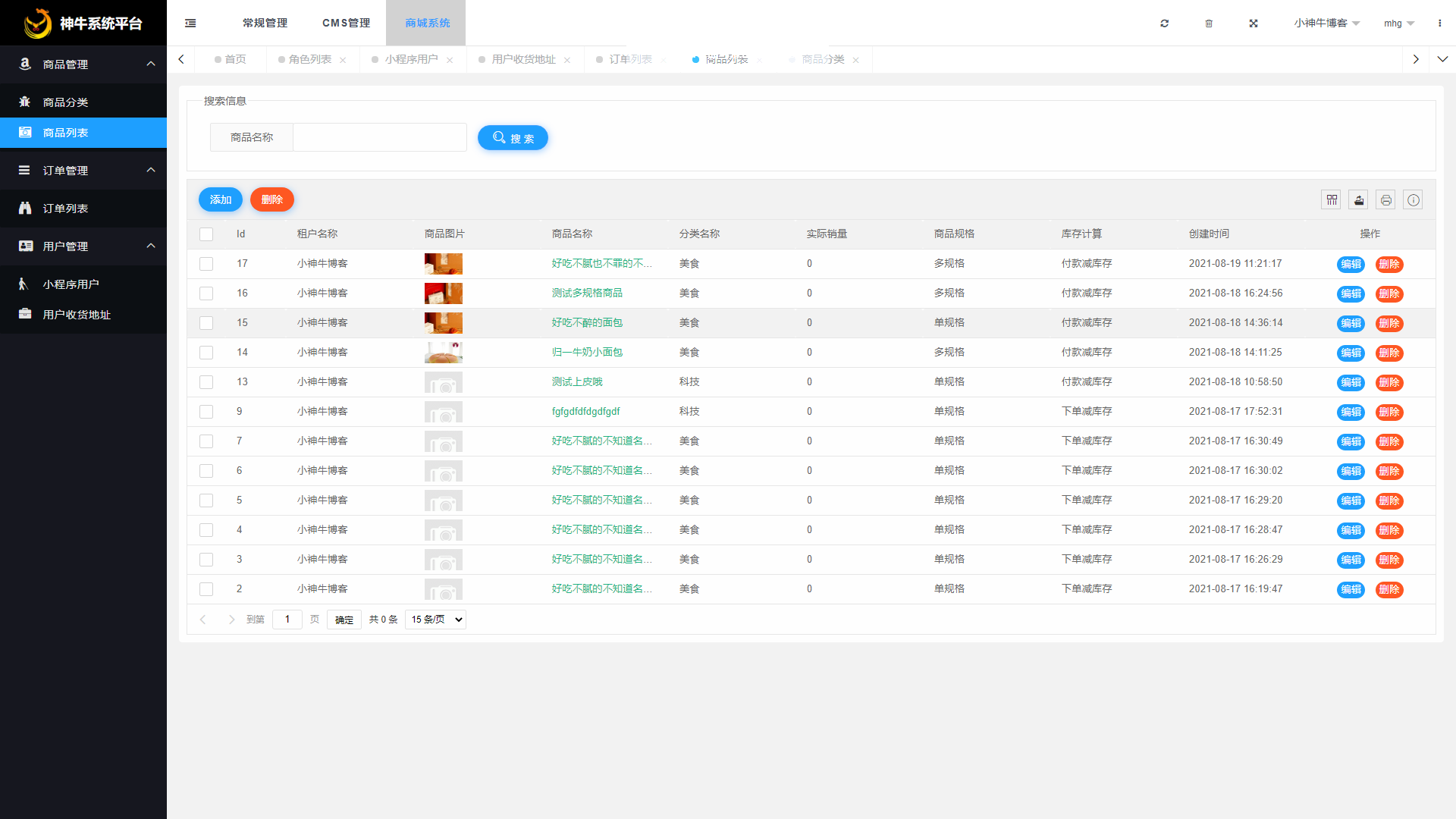The height and width of the screenshot is (819, 1456).
Task: Open product link 测试多规格商品
Action: click(587, 293)
